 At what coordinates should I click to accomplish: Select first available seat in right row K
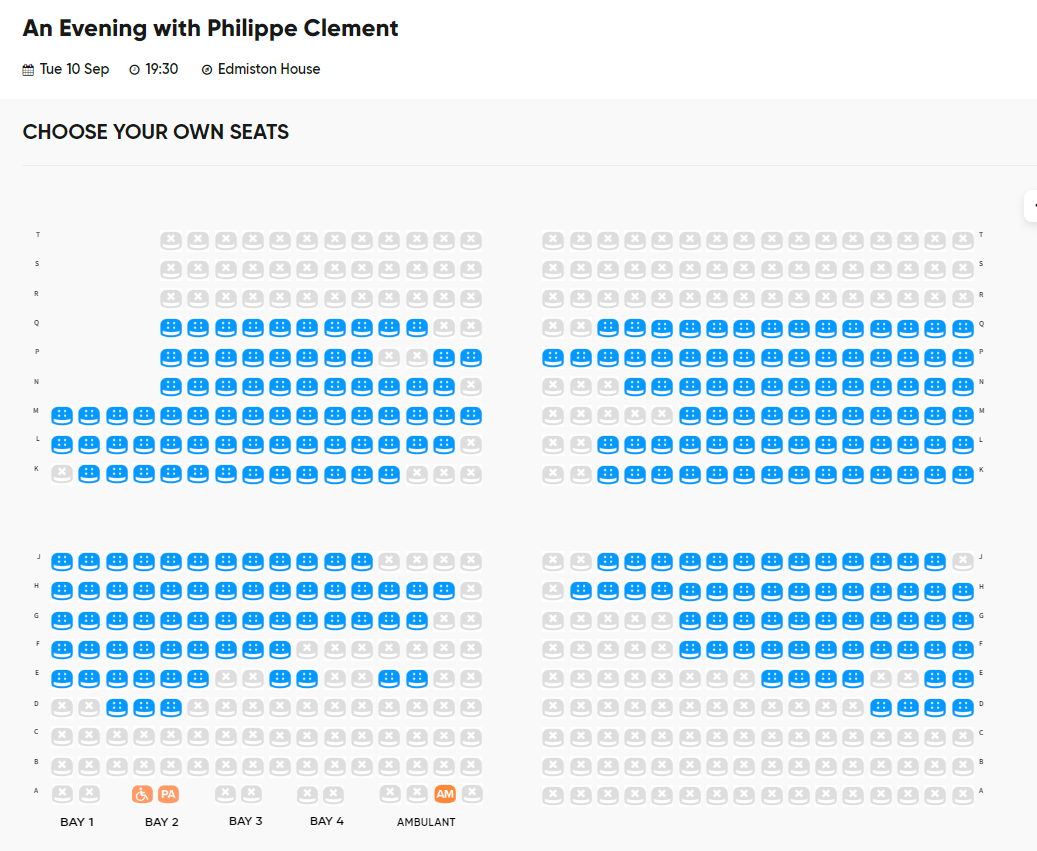608,474
